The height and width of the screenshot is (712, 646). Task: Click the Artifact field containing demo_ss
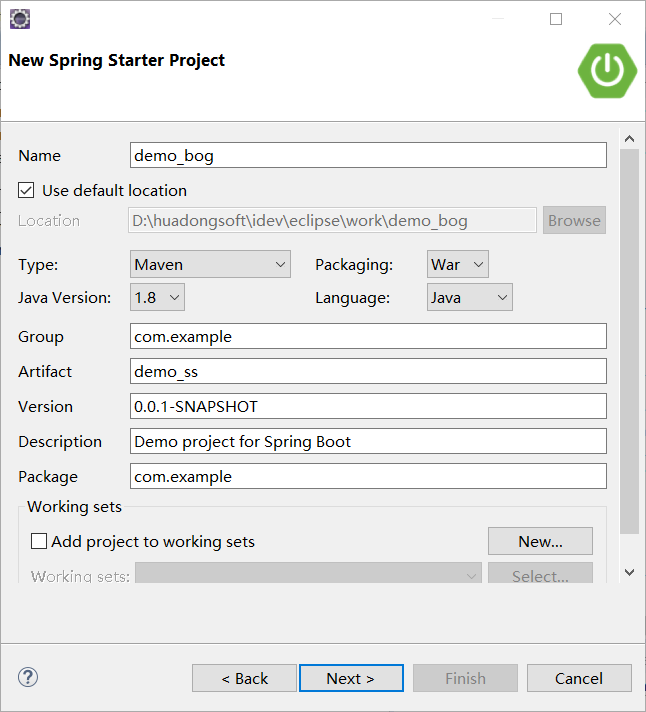pyautogui.click(x=368, y=371)
